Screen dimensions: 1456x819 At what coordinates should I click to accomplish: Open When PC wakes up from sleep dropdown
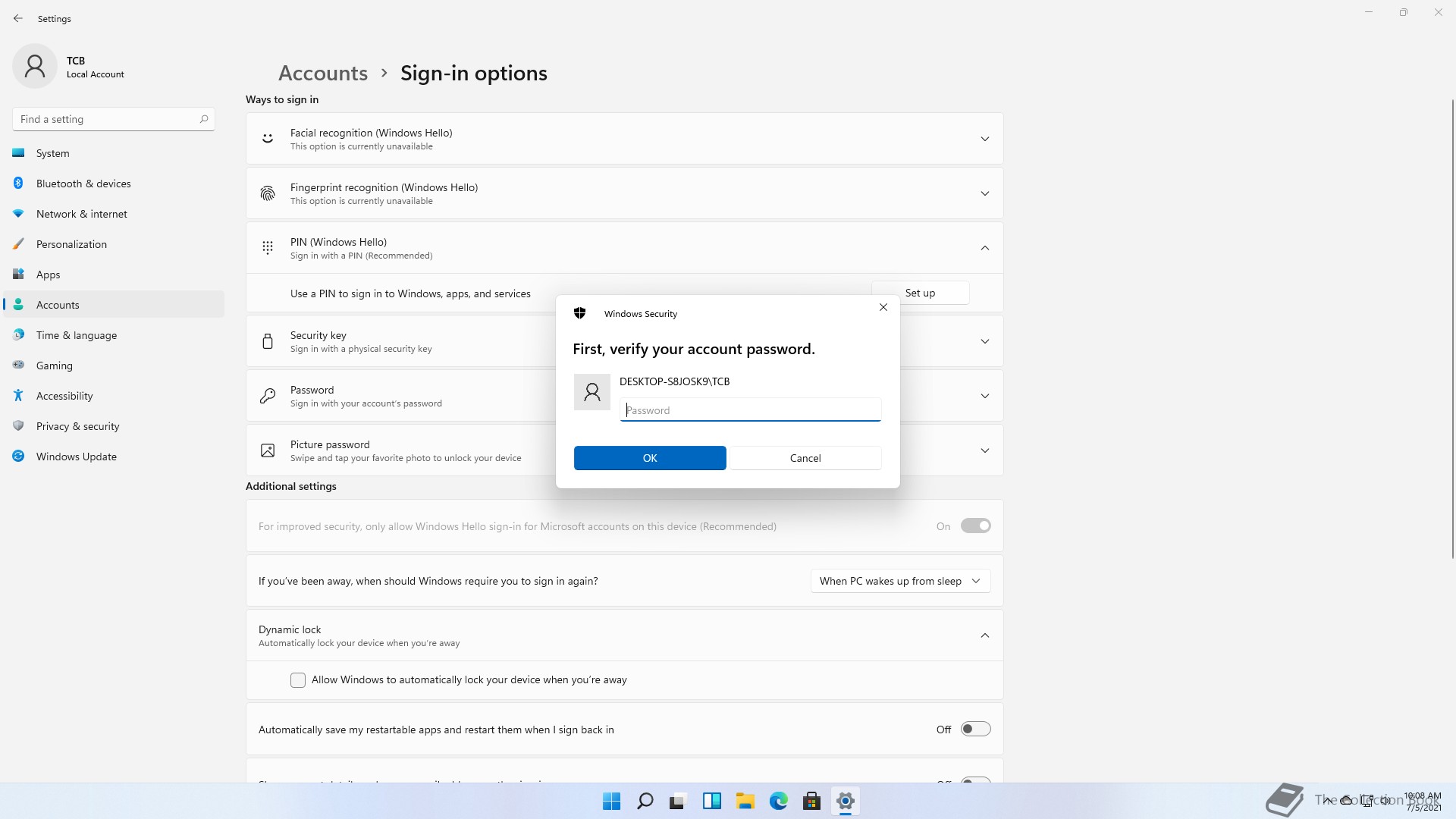pyautogui.click(x=900, y=581)
